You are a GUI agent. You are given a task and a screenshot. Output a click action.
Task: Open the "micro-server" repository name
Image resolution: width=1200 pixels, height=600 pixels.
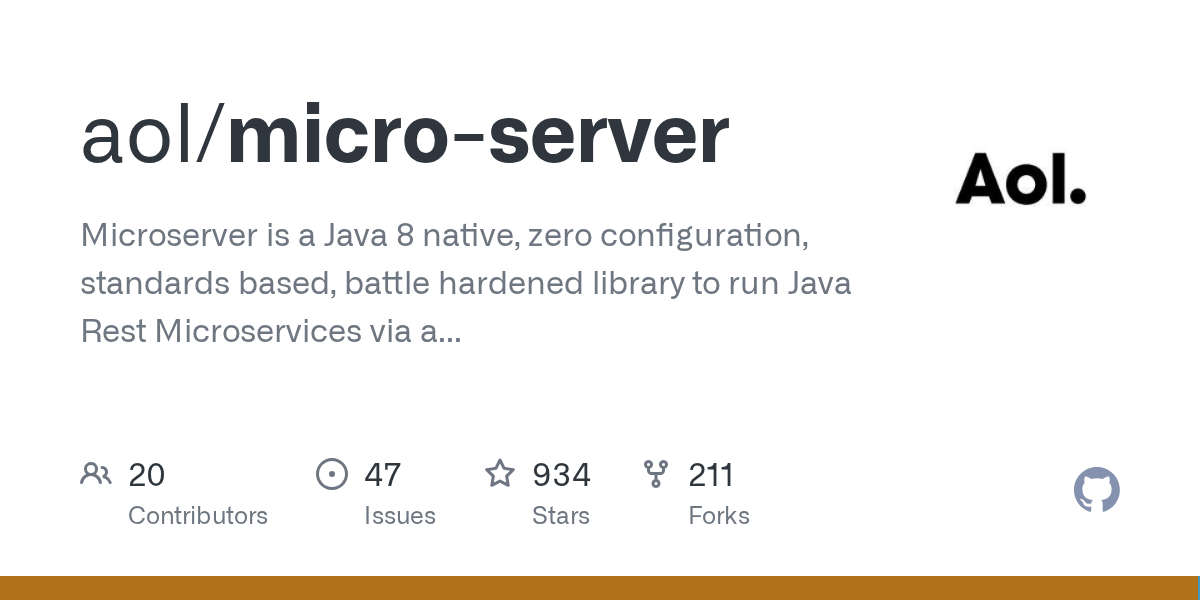478,136
